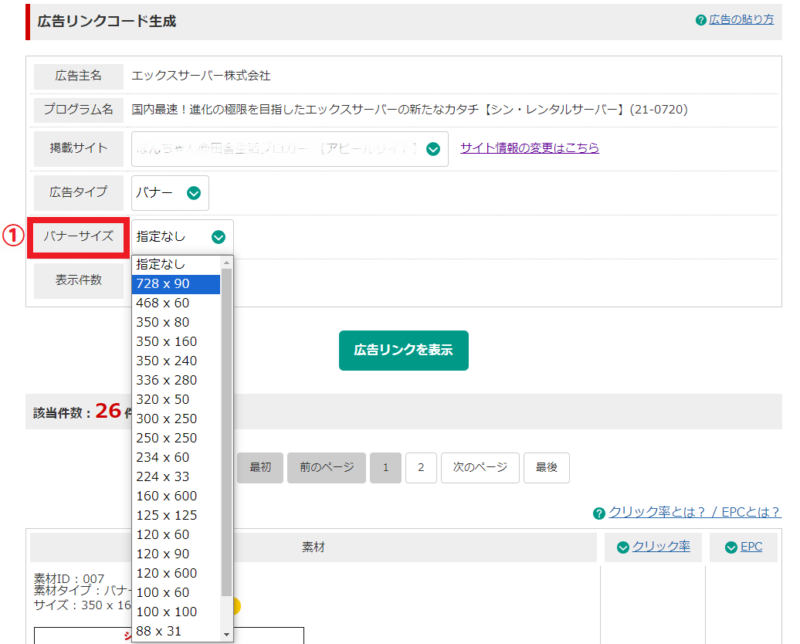
Task: Click the 広告リンクを表示 button
Action: (403, 351)
